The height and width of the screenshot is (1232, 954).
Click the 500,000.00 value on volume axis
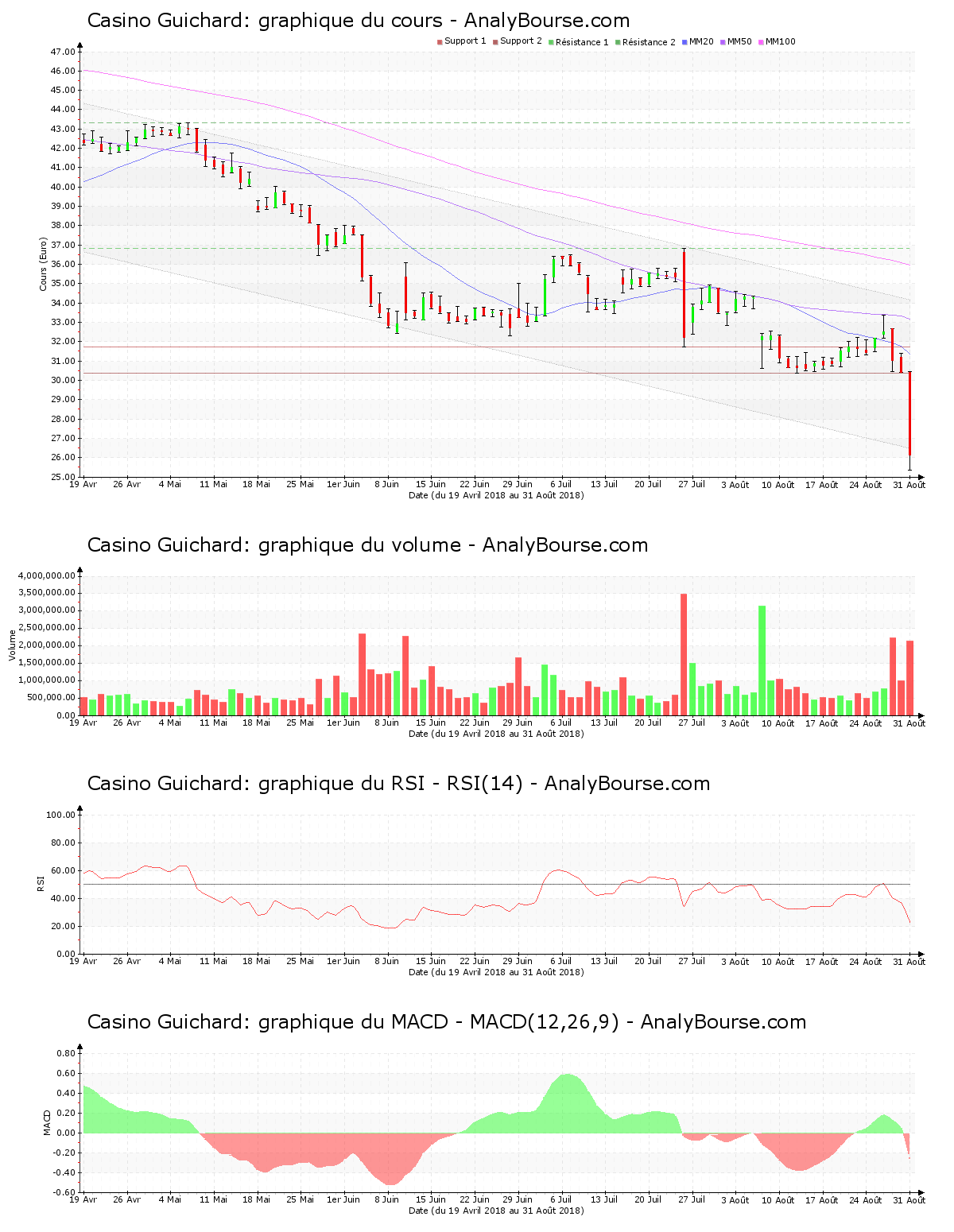[52, 698]
